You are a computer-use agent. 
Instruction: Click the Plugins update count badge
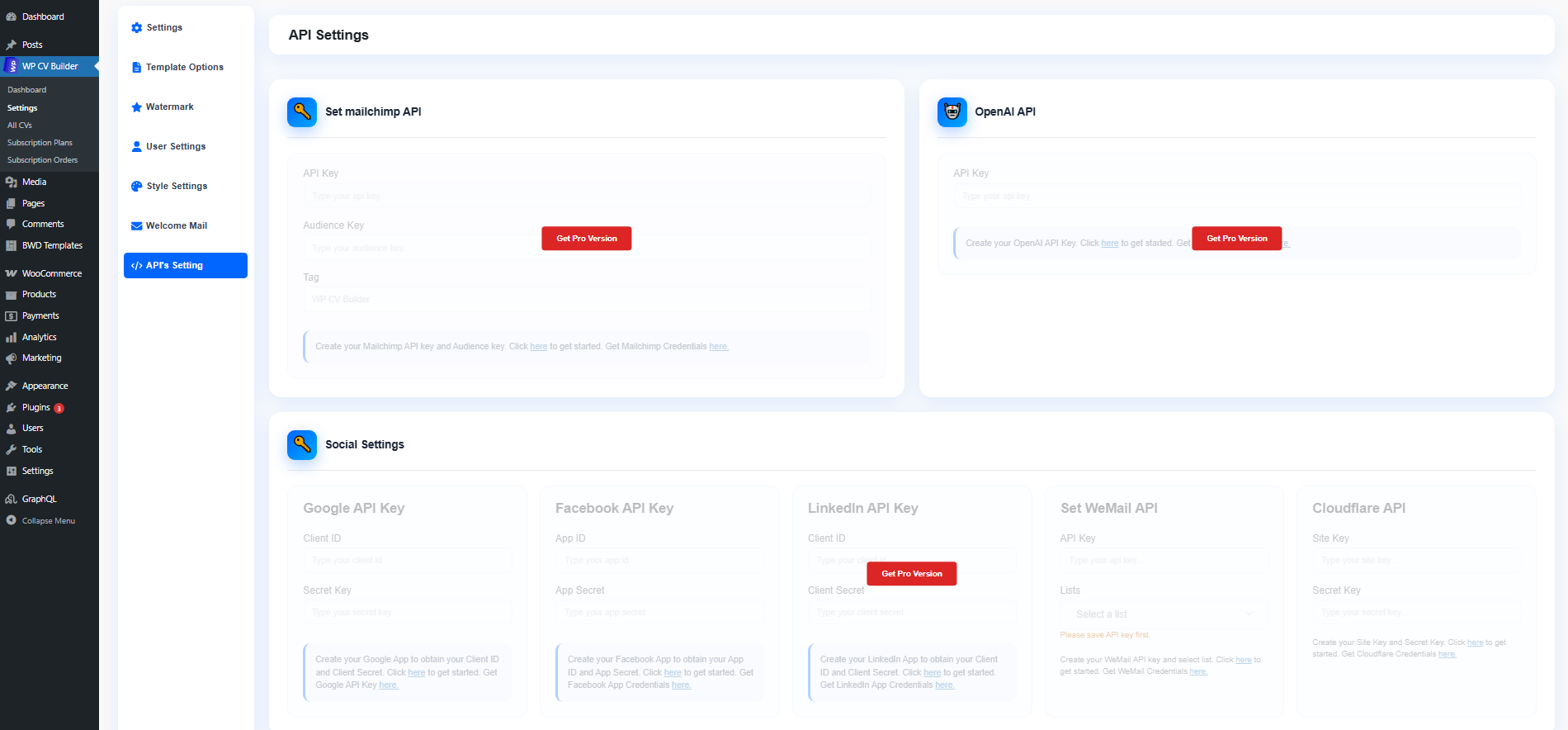pos(59,408)
